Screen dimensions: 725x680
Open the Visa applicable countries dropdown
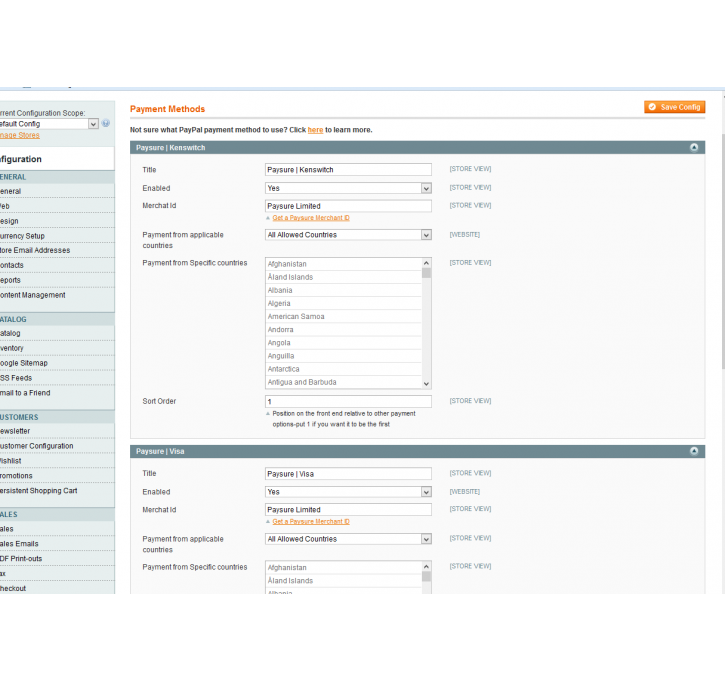(348, 539)
